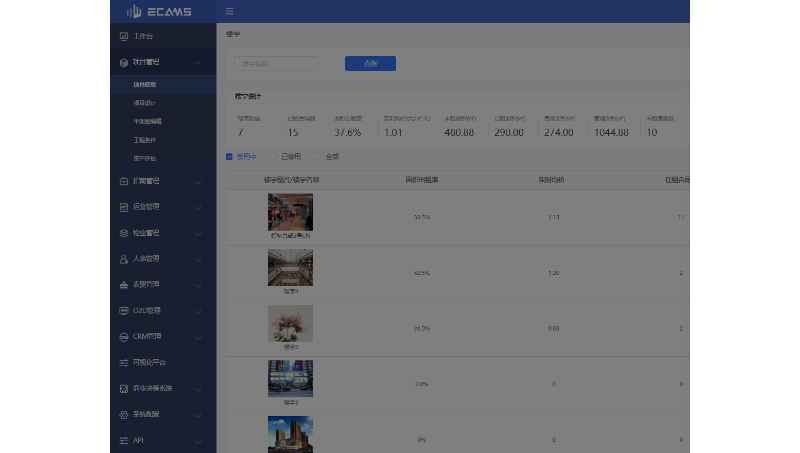Open the 工作台 workbench icon
This screenshot has height=453, width=800.
124,36
